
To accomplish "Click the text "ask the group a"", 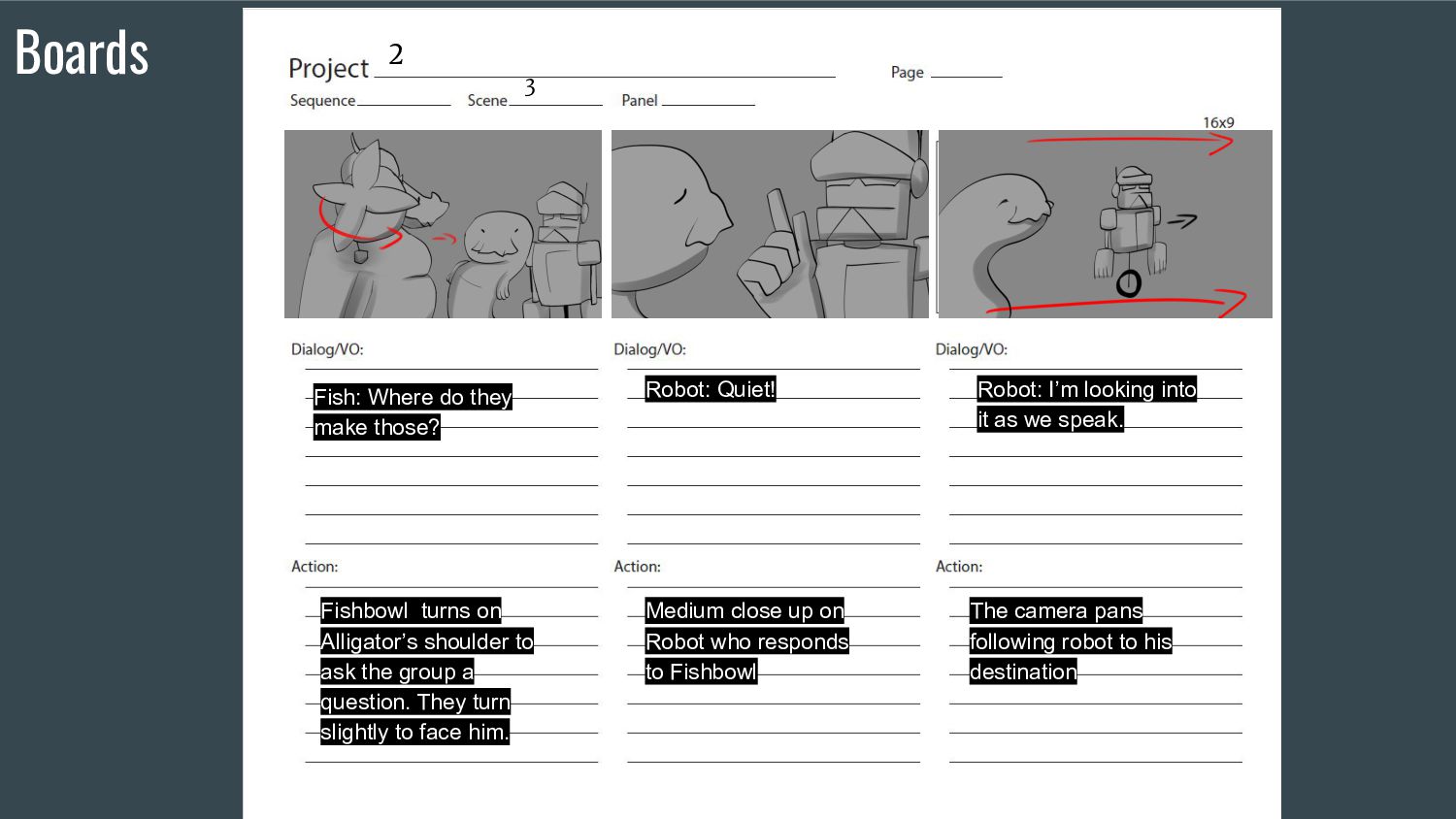I will point(397,672).
